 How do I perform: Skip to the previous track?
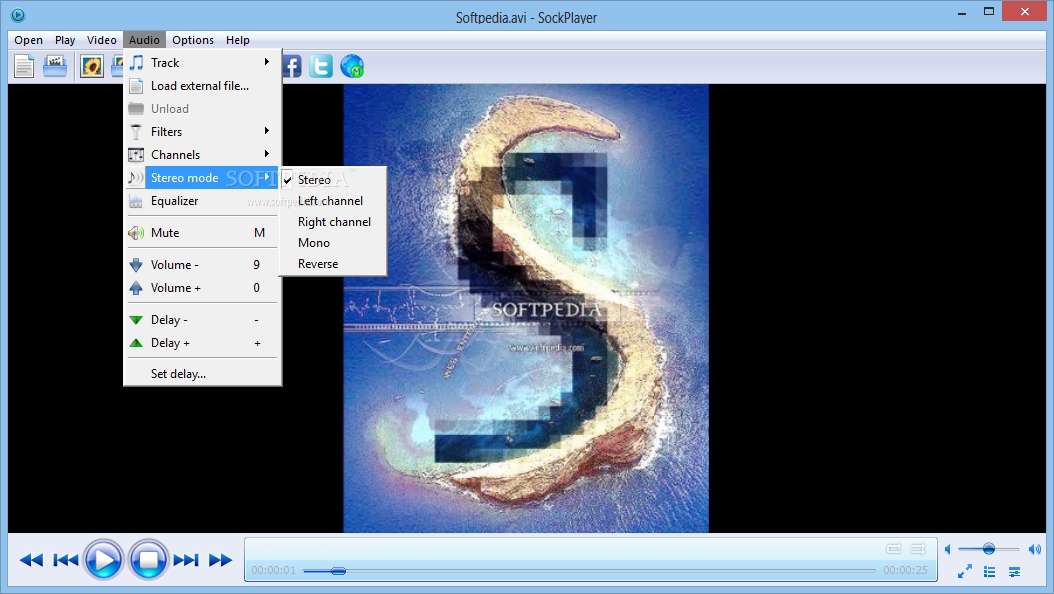65,560
